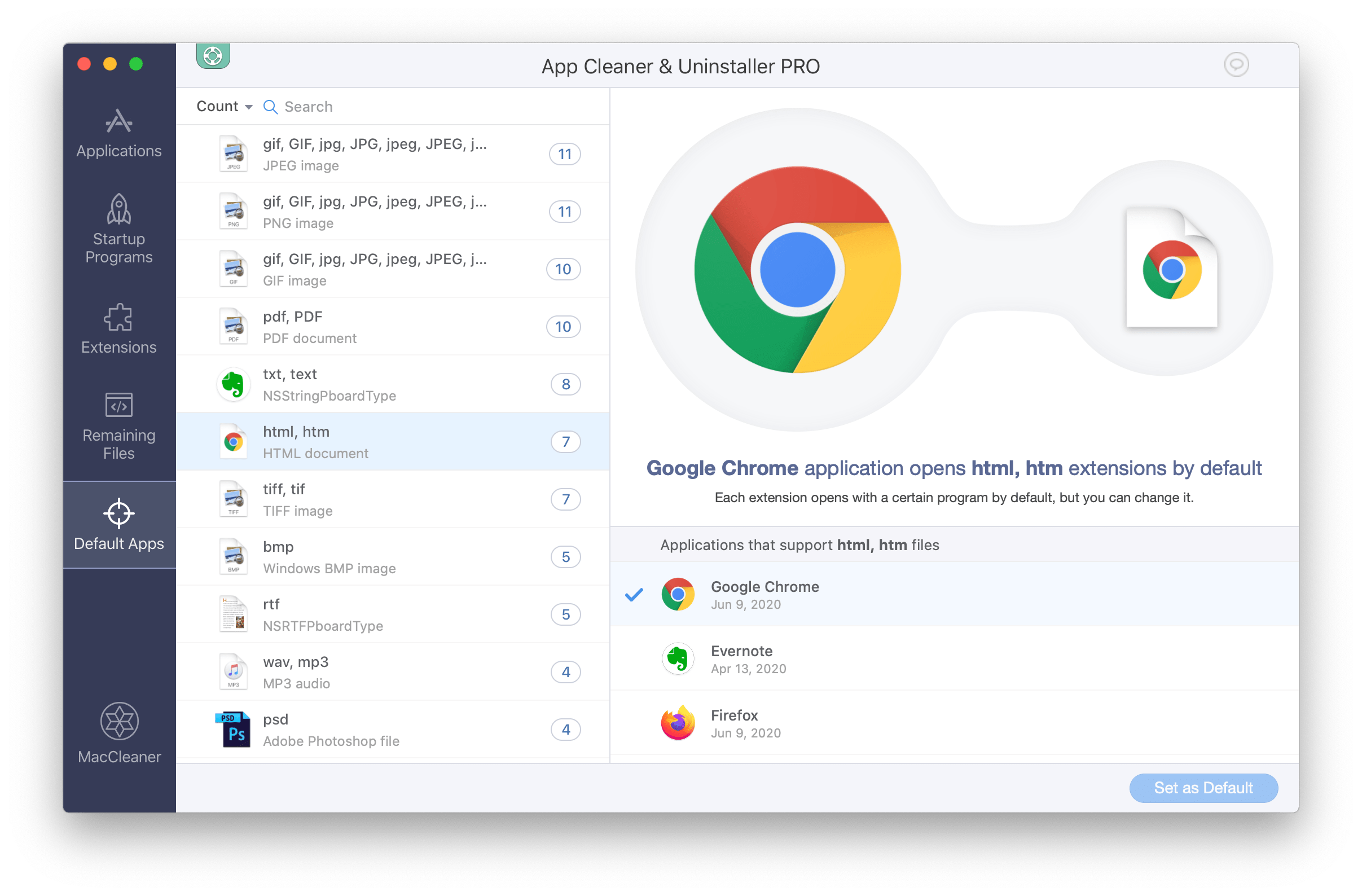Image resolution: width=1362 pixels, height=896 pixels.
Task: Click count badge 4 for psd row
Action: tap(566, 730)
